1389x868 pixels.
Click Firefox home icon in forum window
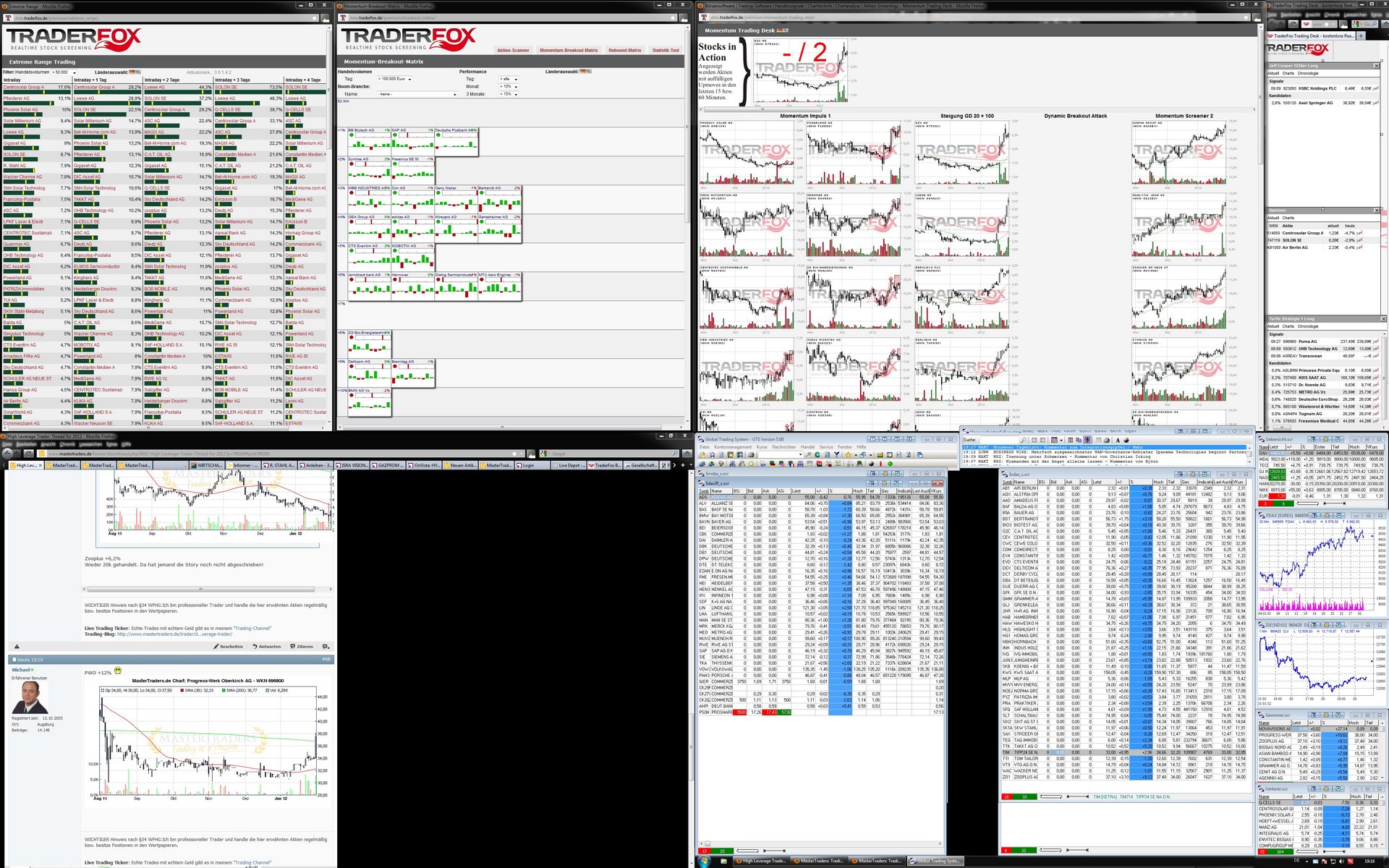tap(687, 454)
